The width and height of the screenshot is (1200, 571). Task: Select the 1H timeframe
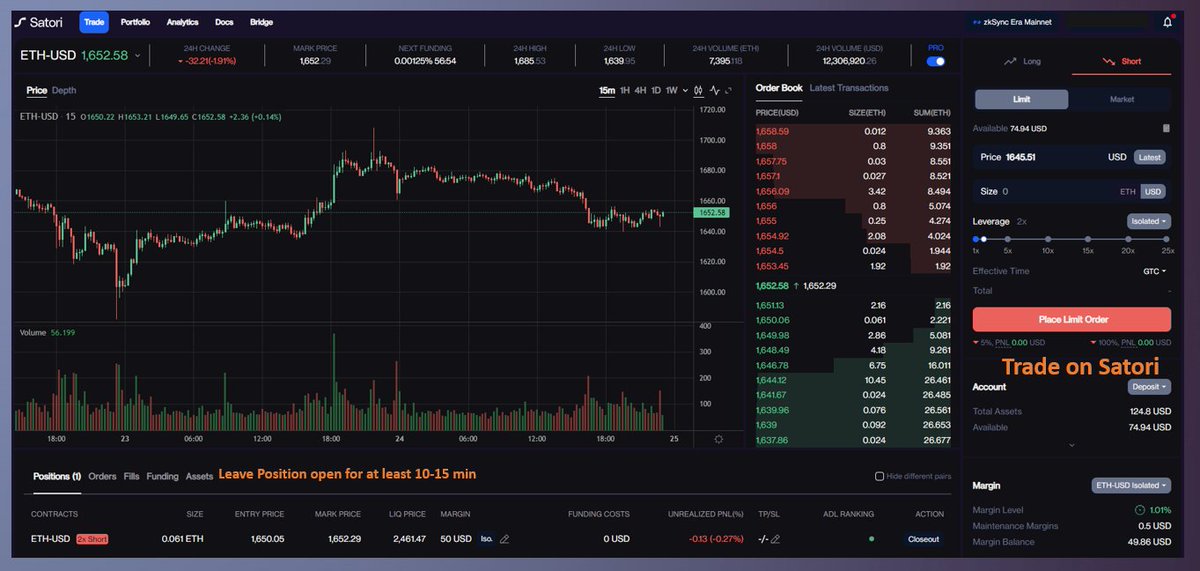625,91
